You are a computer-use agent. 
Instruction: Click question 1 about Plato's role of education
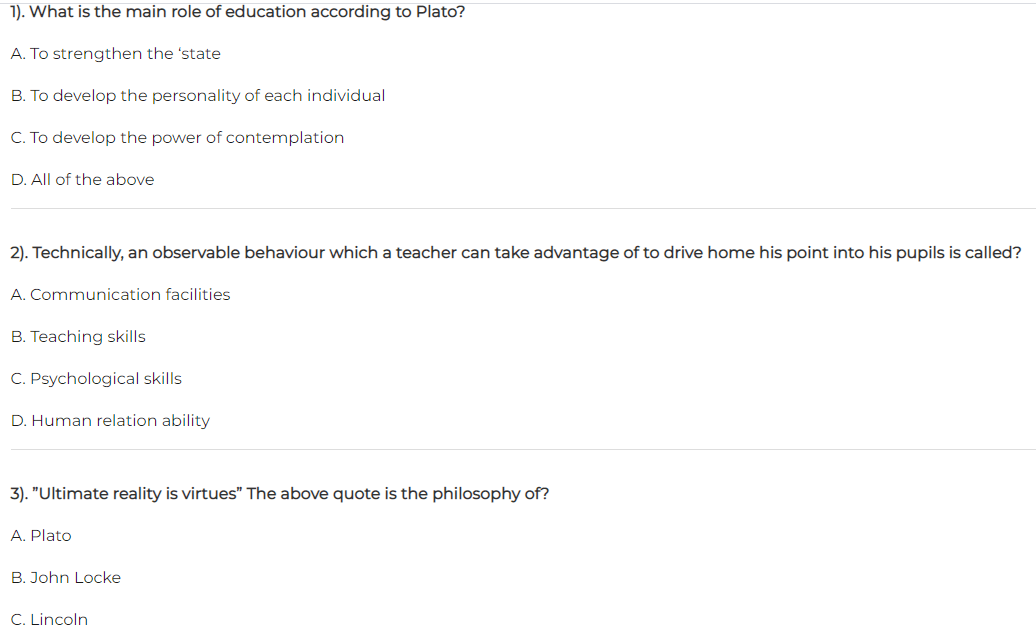coord(237,12)
